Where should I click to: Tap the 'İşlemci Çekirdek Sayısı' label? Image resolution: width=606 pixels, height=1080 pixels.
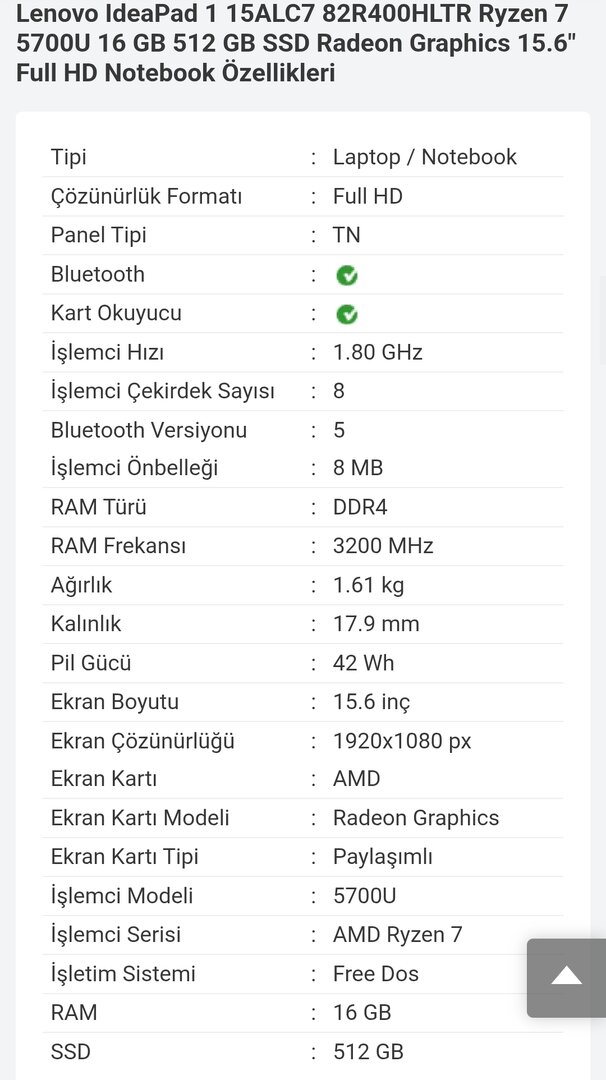click(162, 391)
